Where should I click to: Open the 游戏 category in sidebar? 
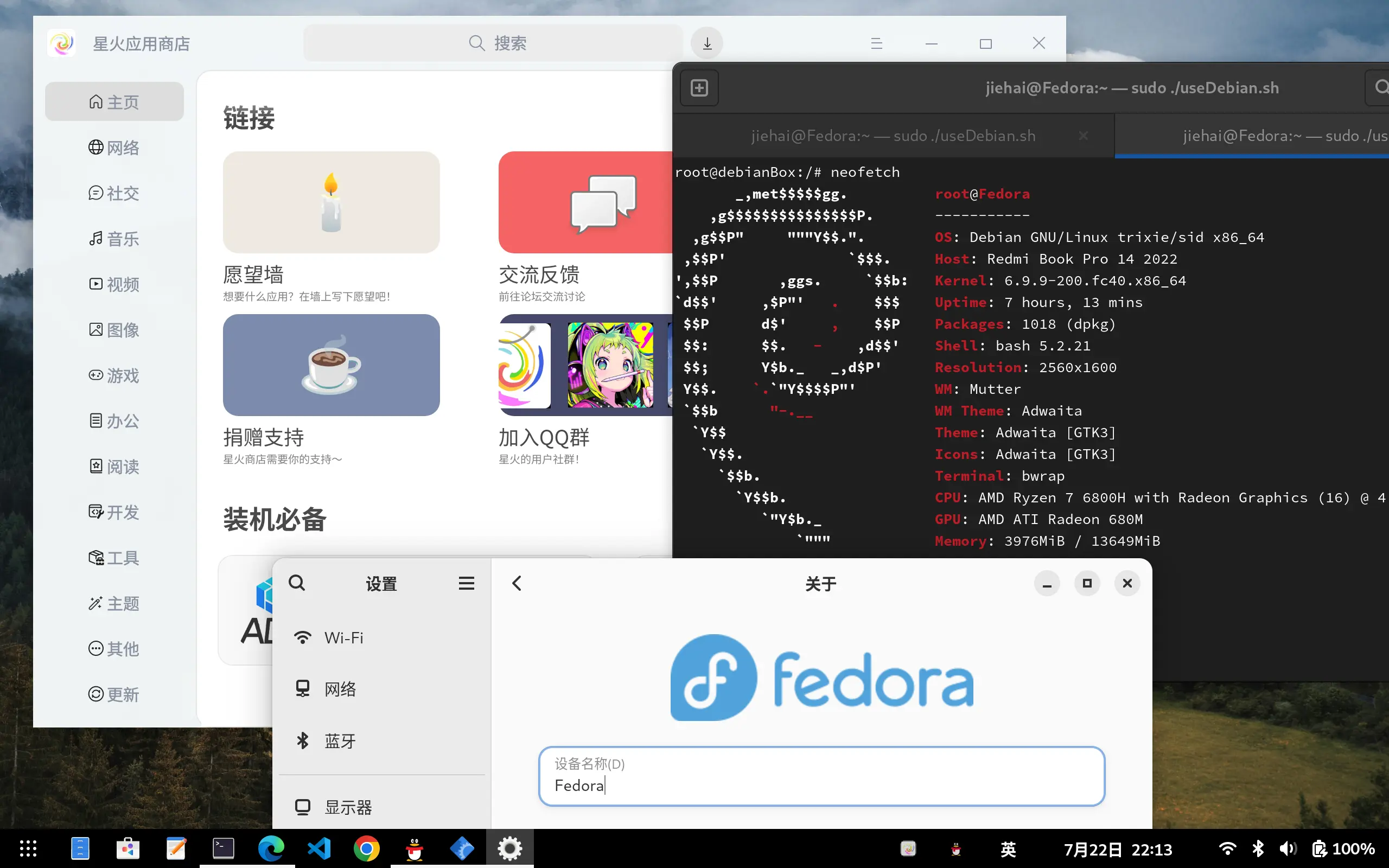pyautogui.click(x=114, y=375)
